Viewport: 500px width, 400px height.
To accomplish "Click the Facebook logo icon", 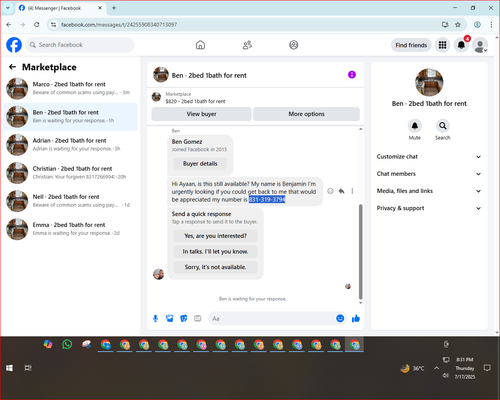I will [14, 45].
